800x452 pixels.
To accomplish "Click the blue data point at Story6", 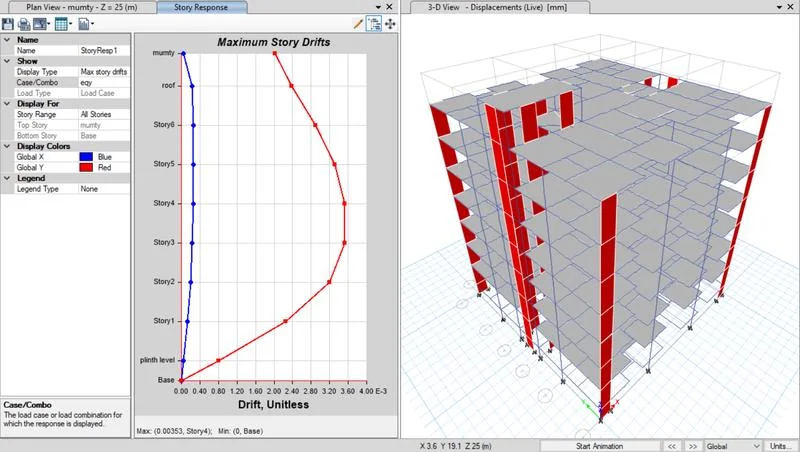I will (193, 125).
